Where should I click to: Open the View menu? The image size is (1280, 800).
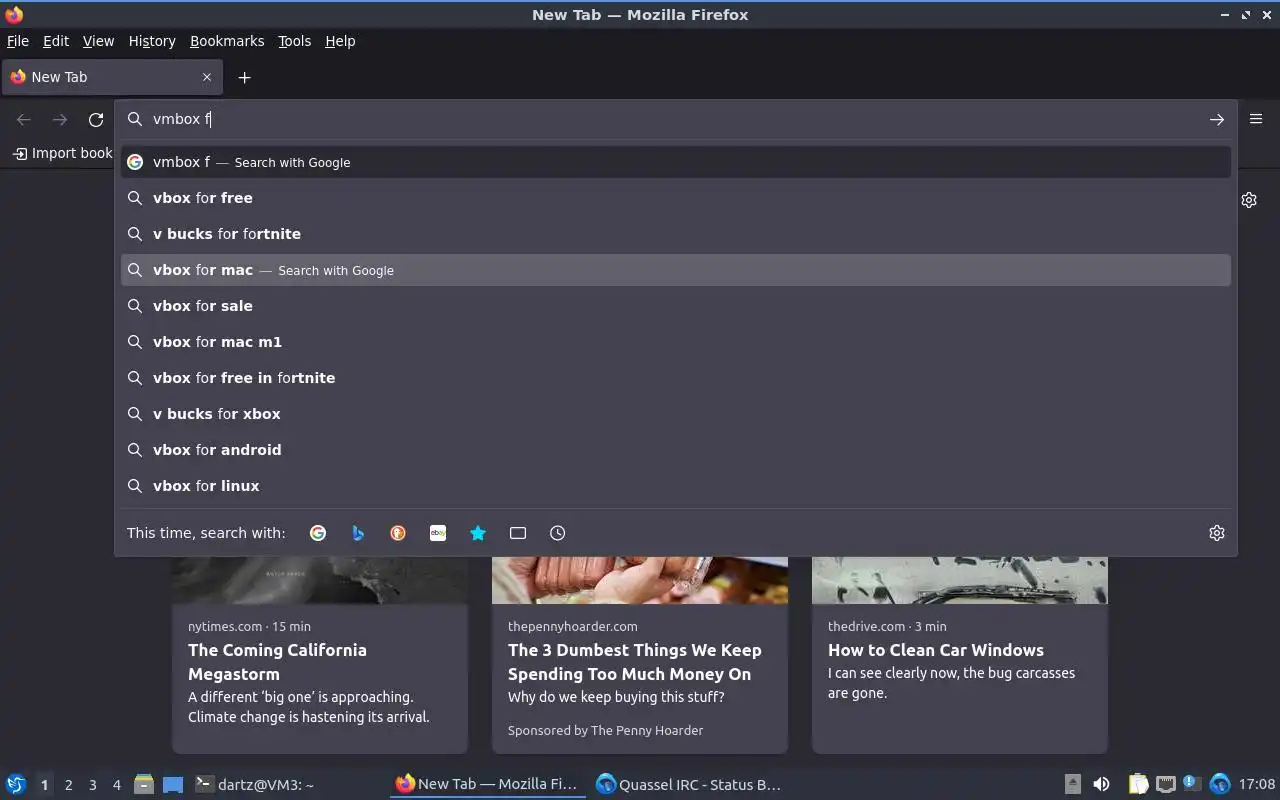98,41
